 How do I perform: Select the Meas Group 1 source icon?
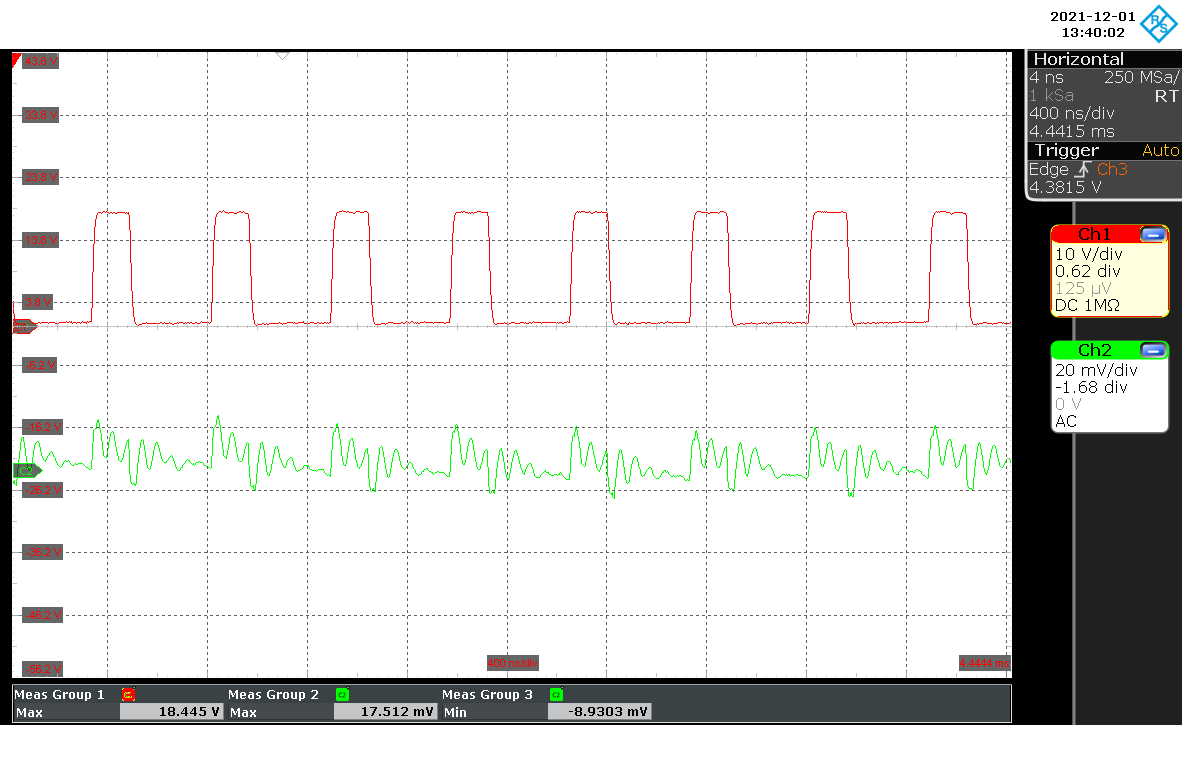128,694
